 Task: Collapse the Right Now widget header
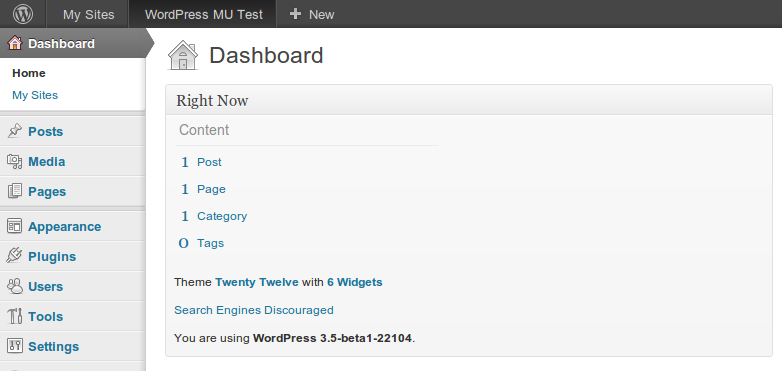tap(469, 100)
